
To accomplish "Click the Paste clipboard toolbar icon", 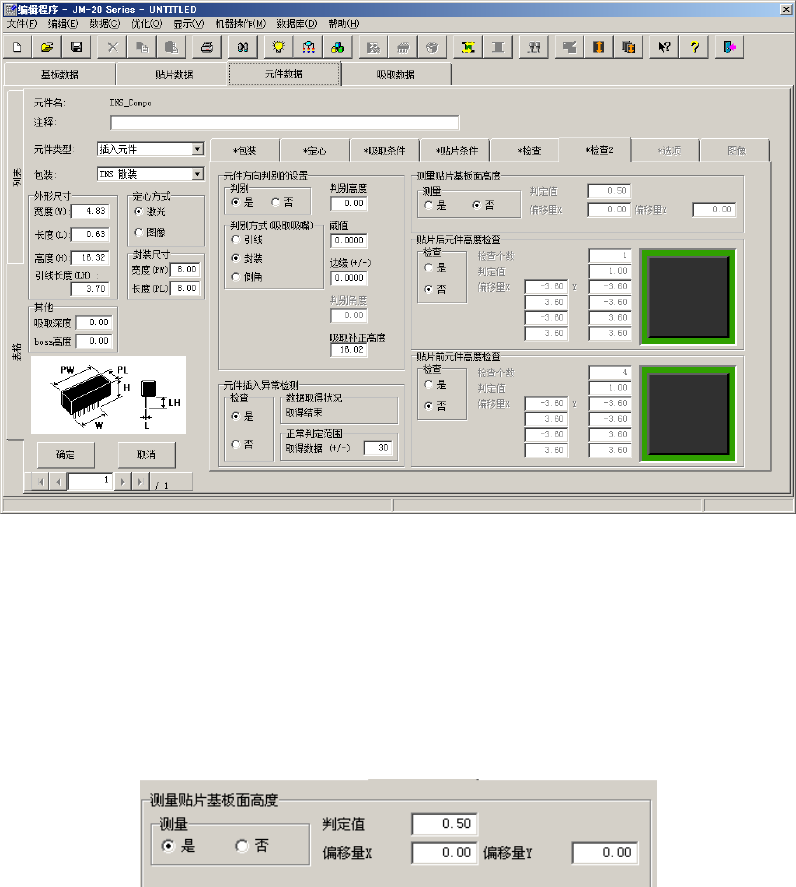I will [x=171, y=47].
